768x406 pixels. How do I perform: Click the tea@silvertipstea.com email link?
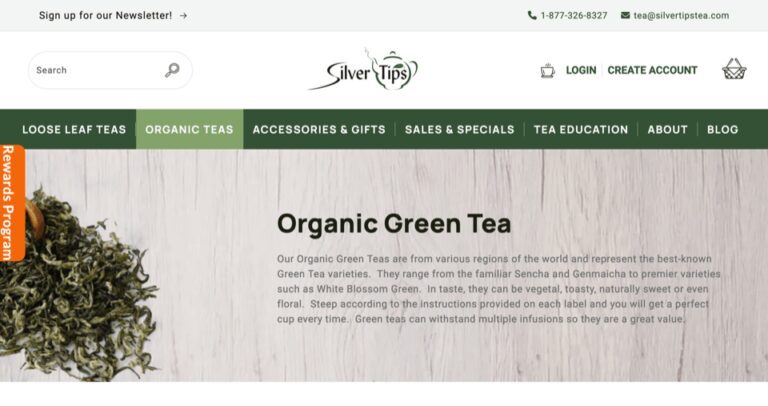(x=681, y=15)
